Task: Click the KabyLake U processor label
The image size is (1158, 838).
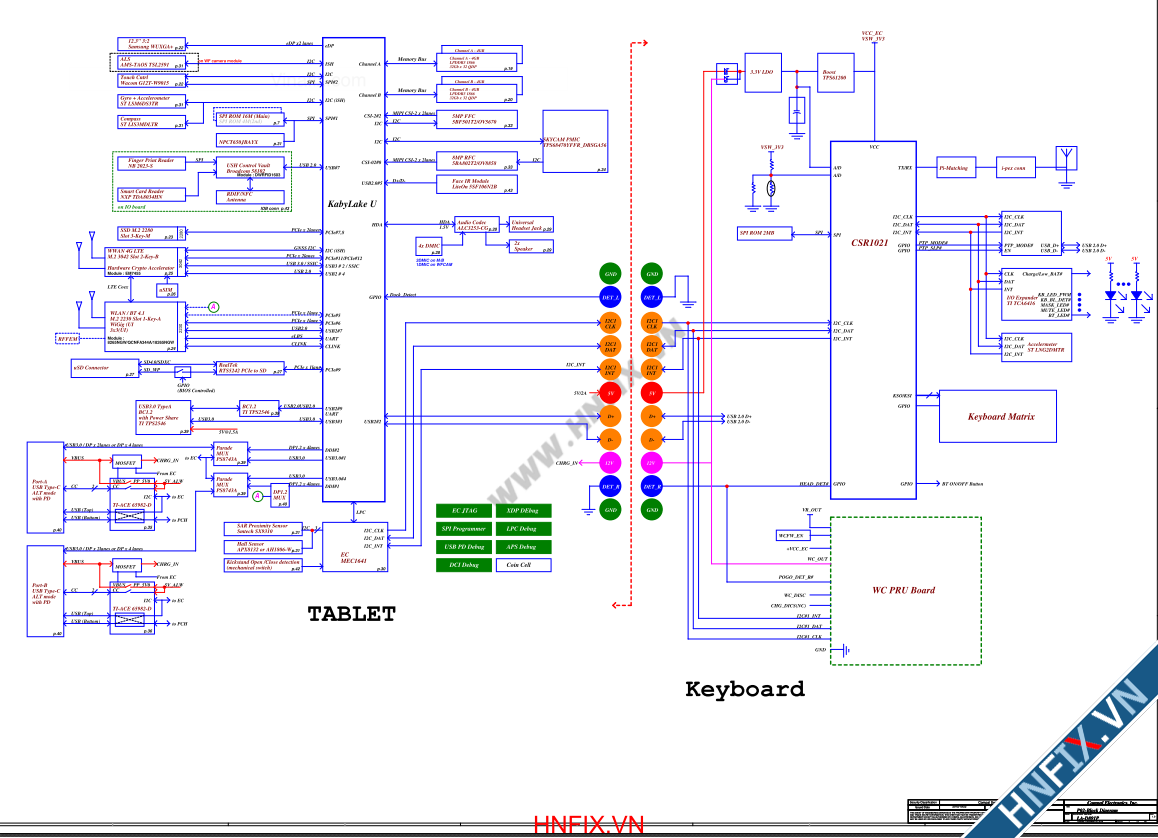Action: click(352, 204)
